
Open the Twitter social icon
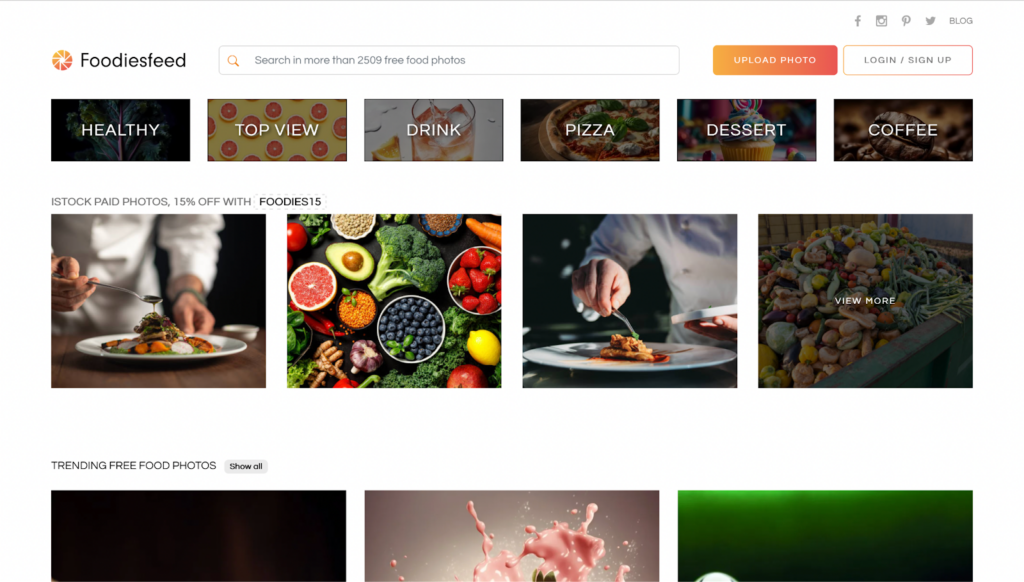930,21
